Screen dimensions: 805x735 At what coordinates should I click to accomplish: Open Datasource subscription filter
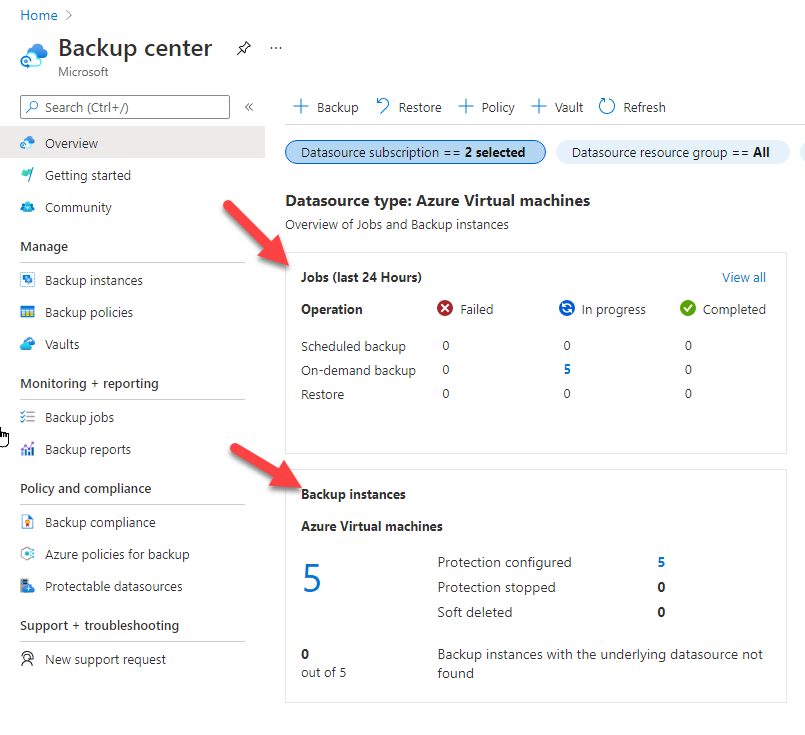[x=415, y=152]
